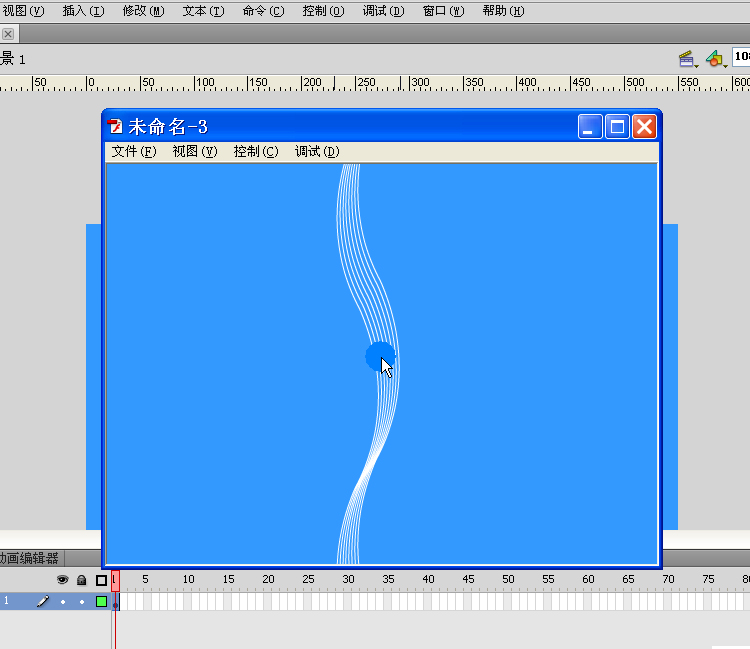Click the Edit Symbols shapes icon
The height and width of the screenshot is (649, 750).
click(x=716, y=59)
